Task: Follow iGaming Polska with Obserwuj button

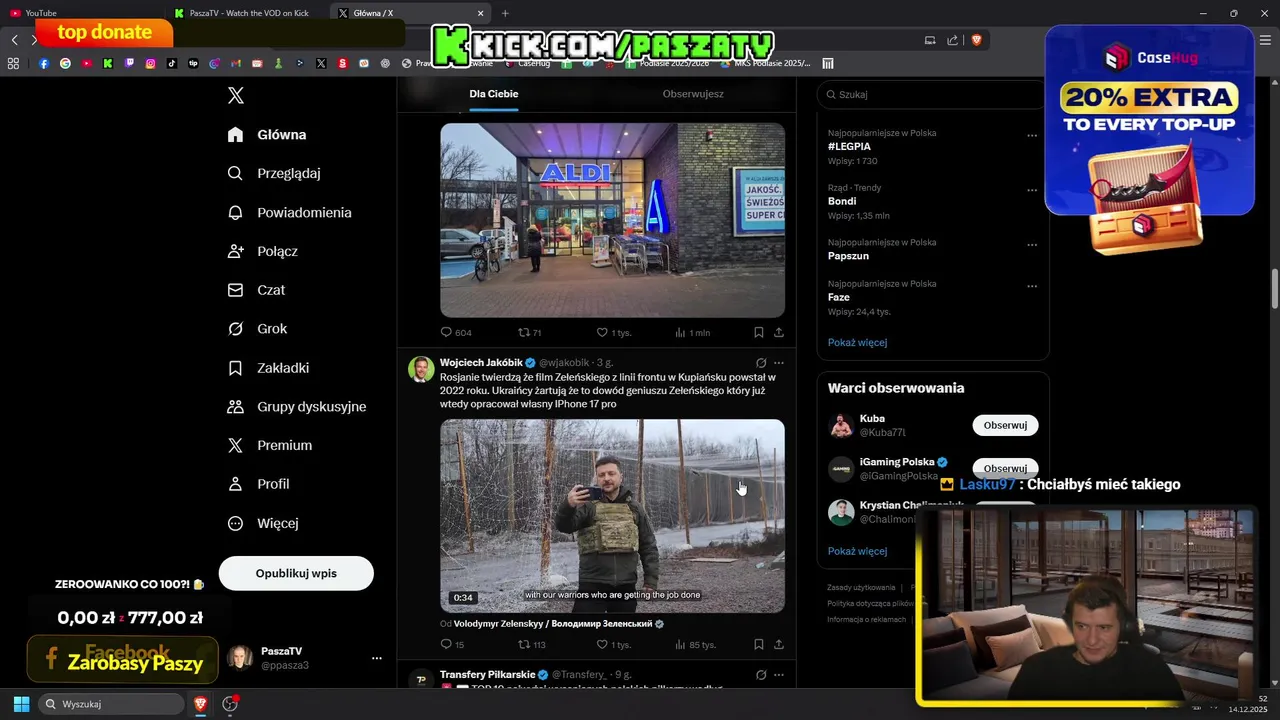Action: pos(1005,468)
